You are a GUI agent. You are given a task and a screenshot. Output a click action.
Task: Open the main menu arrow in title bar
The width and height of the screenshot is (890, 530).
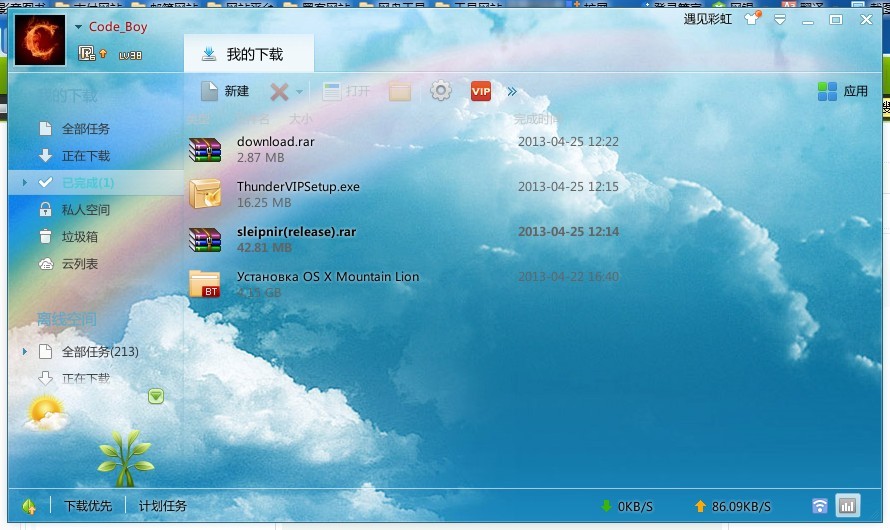780,19
